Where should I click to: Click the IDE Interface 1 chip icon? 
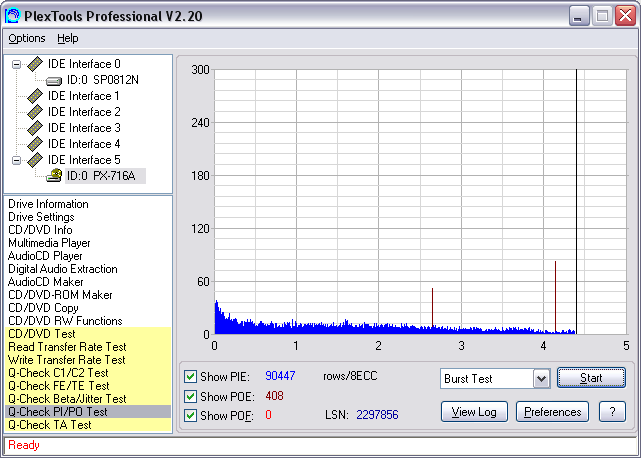point(35,96)
